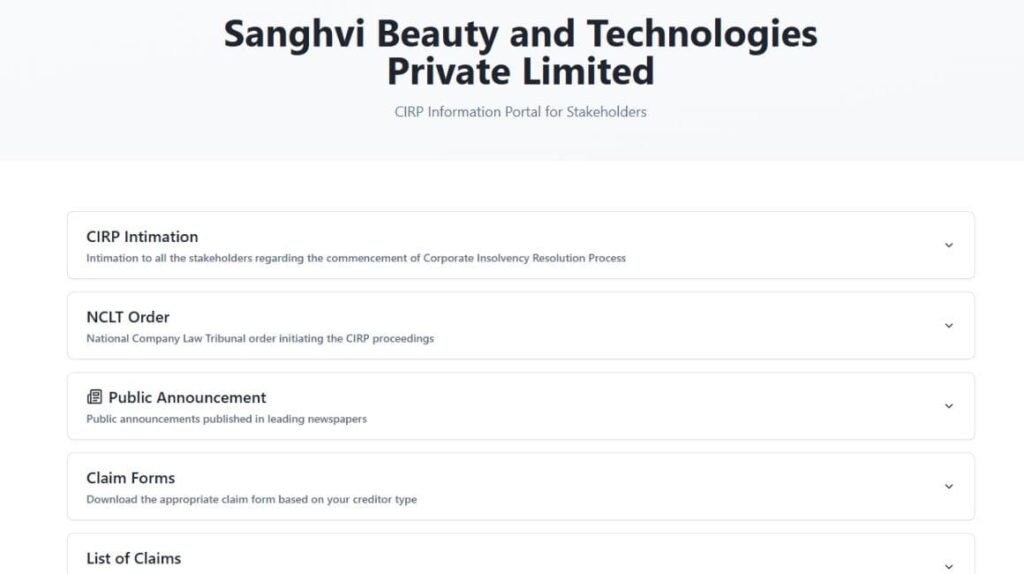1024x574 pixels.
Task: Click the NCLT Order chevron arrow
Action: [949, 326]
